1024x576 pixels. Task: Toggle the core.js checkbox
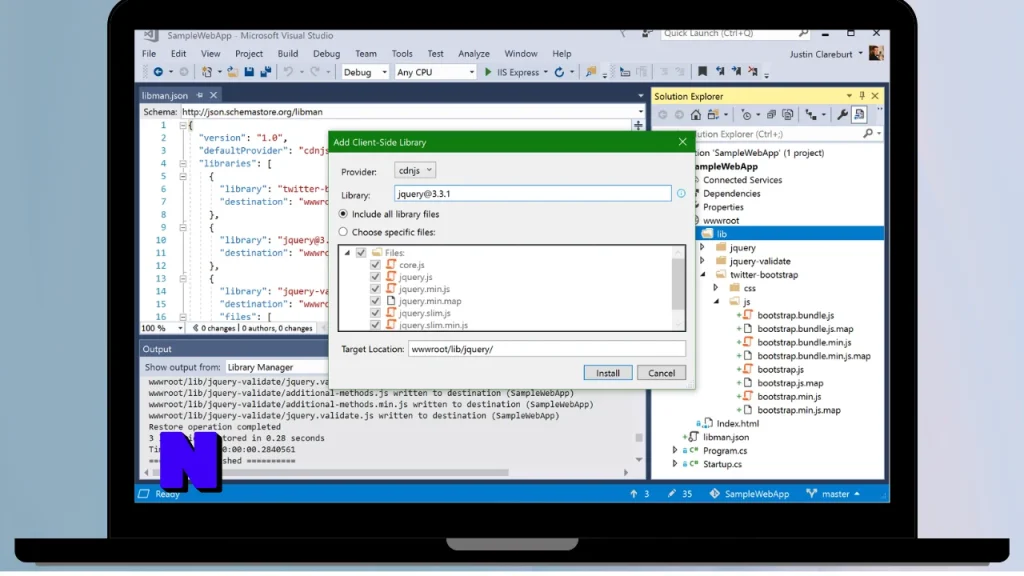click(x=375, y=264)
